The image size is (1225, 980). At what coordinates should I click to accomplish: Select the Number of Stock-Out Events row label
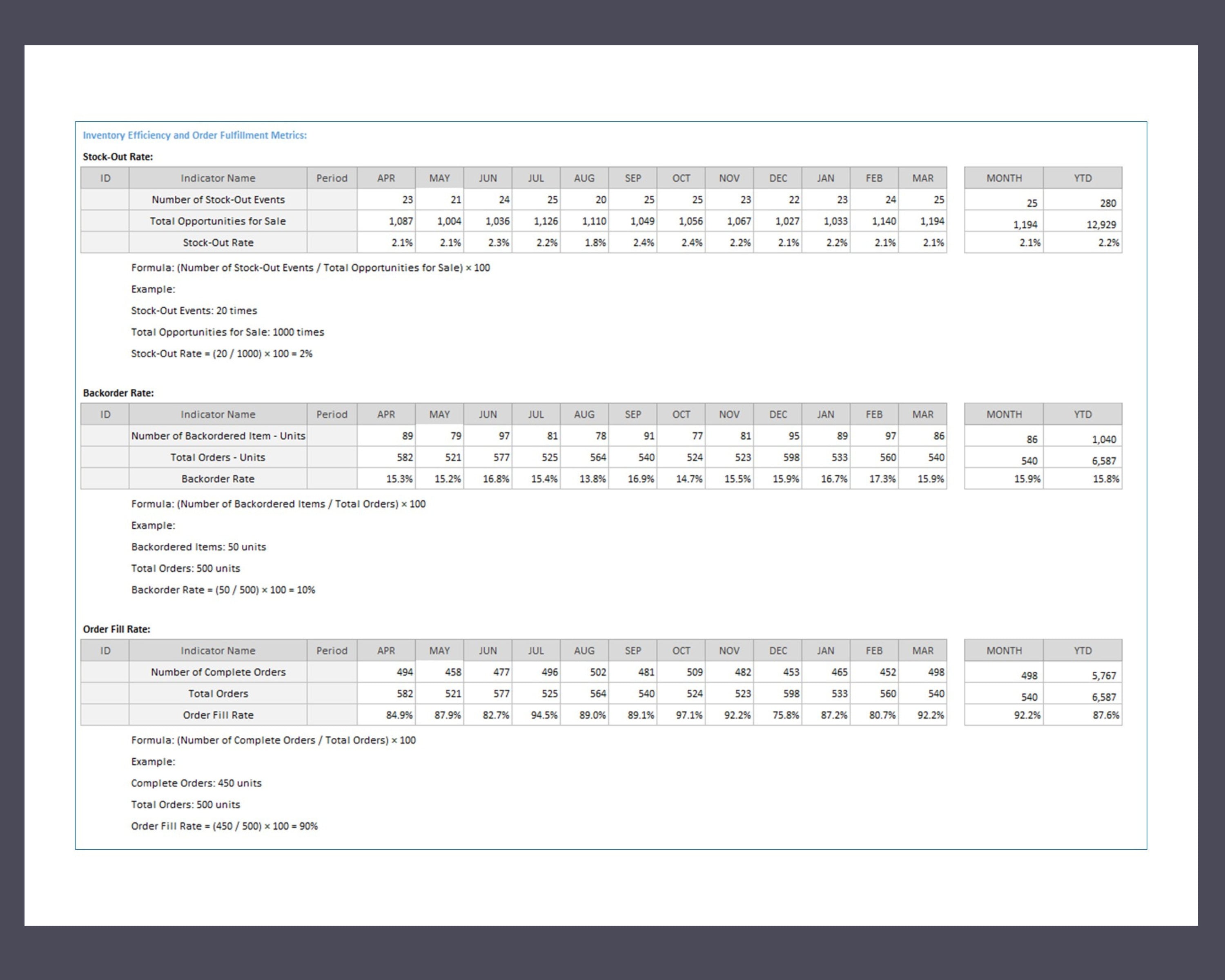218,199
